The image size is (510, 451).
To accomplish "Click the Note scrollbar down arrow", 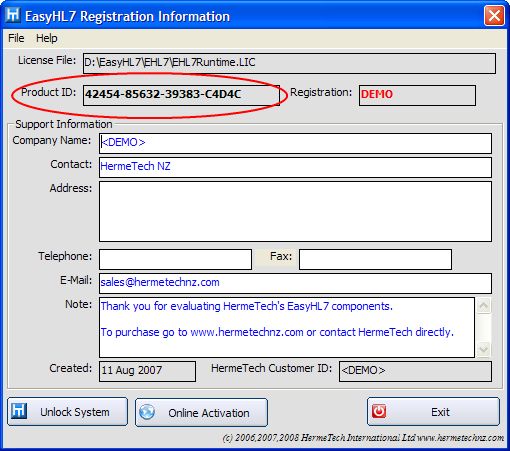I will tap(483, 349).
